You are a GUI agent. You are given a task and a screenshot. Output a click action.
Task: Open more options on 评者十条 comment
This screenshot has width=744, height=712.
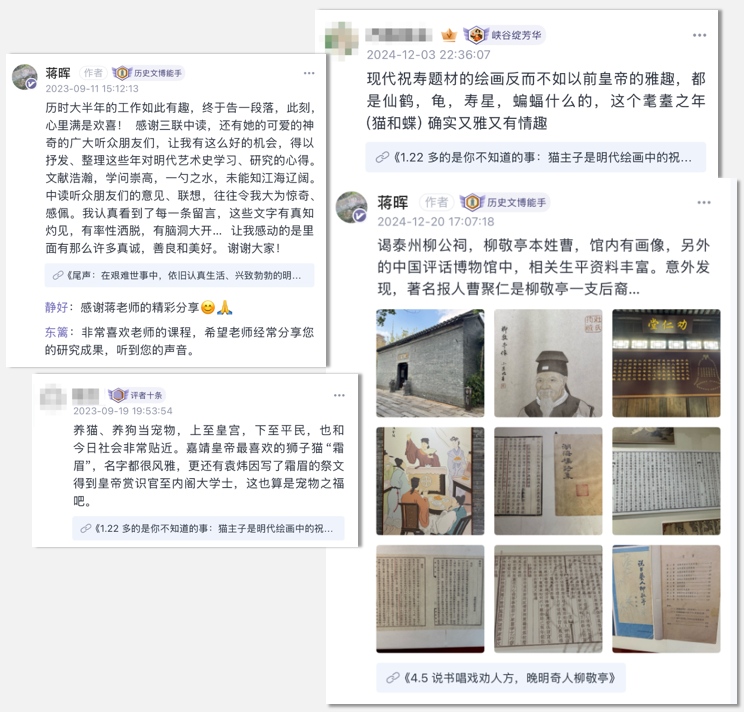pyautogui.click(x=339, y=395)
